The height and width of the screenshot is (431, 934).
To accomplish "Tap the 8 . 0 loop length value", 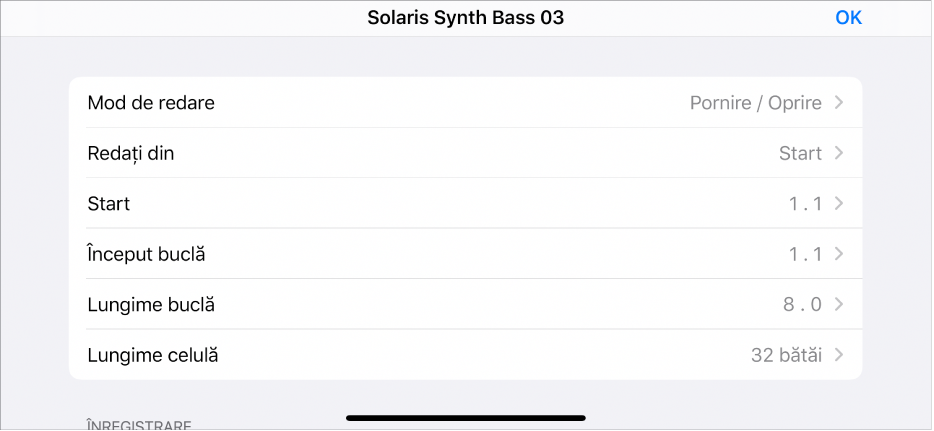I will [802, 305].
